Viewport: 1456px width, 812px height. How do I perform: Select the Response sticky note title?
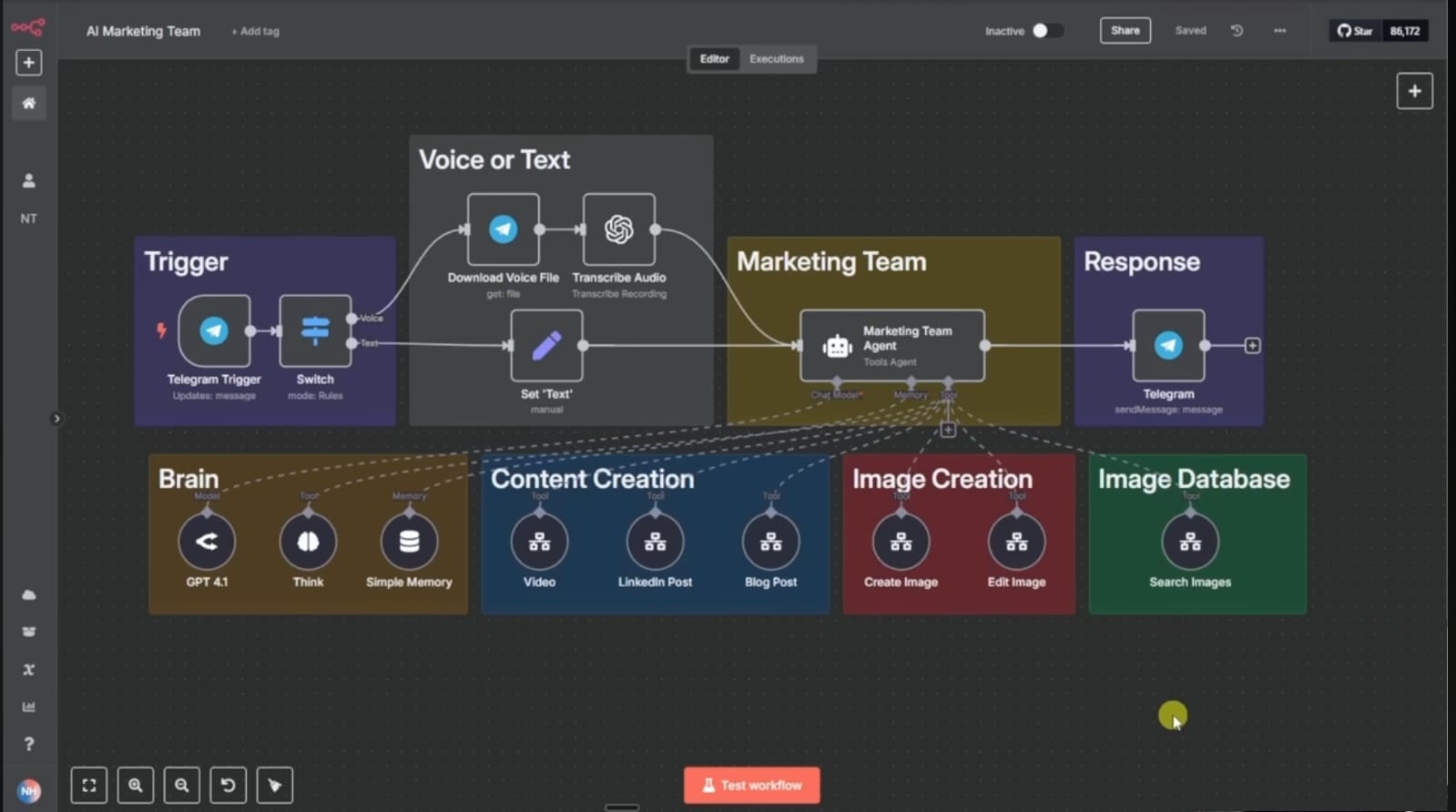pos(1141,262)
